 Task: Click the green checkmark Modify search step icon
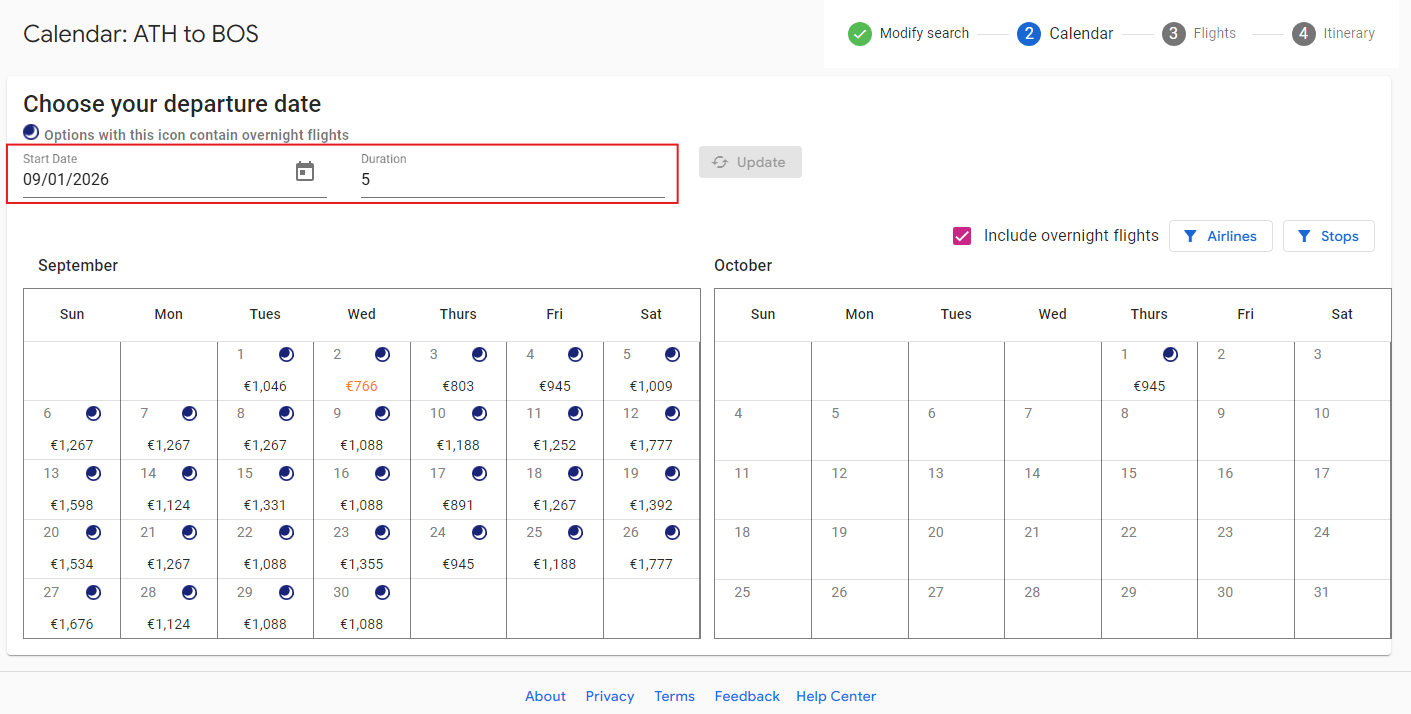[x=860, y=34]
